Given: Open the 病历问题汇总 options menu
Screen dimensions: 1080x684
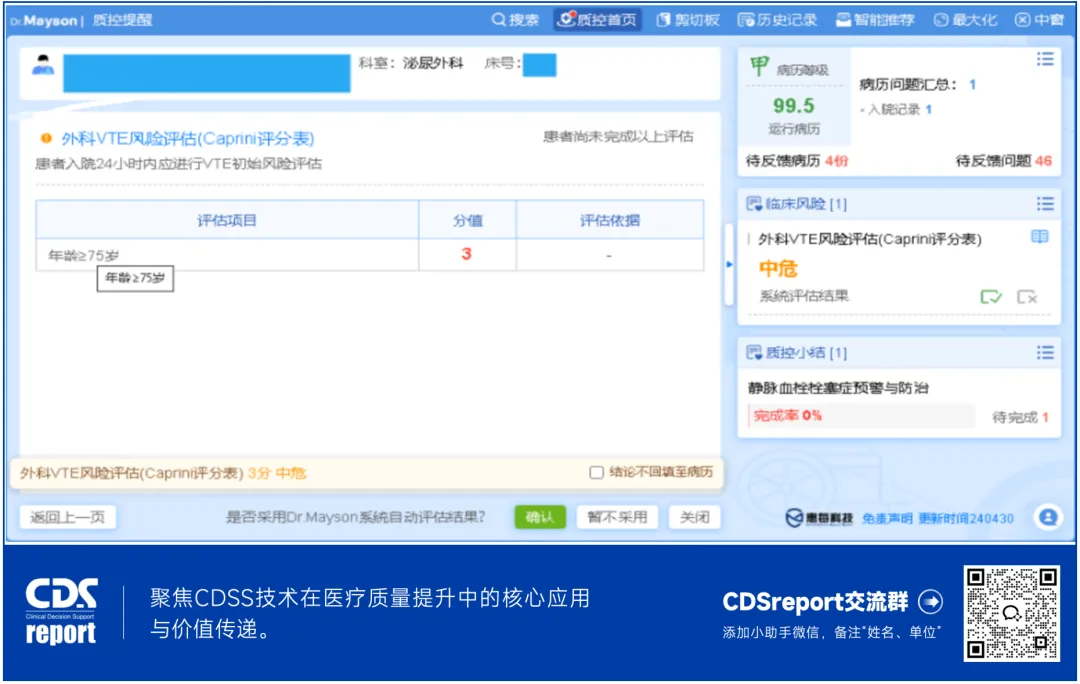Looking at the screenshot, I should point(1046,58).
